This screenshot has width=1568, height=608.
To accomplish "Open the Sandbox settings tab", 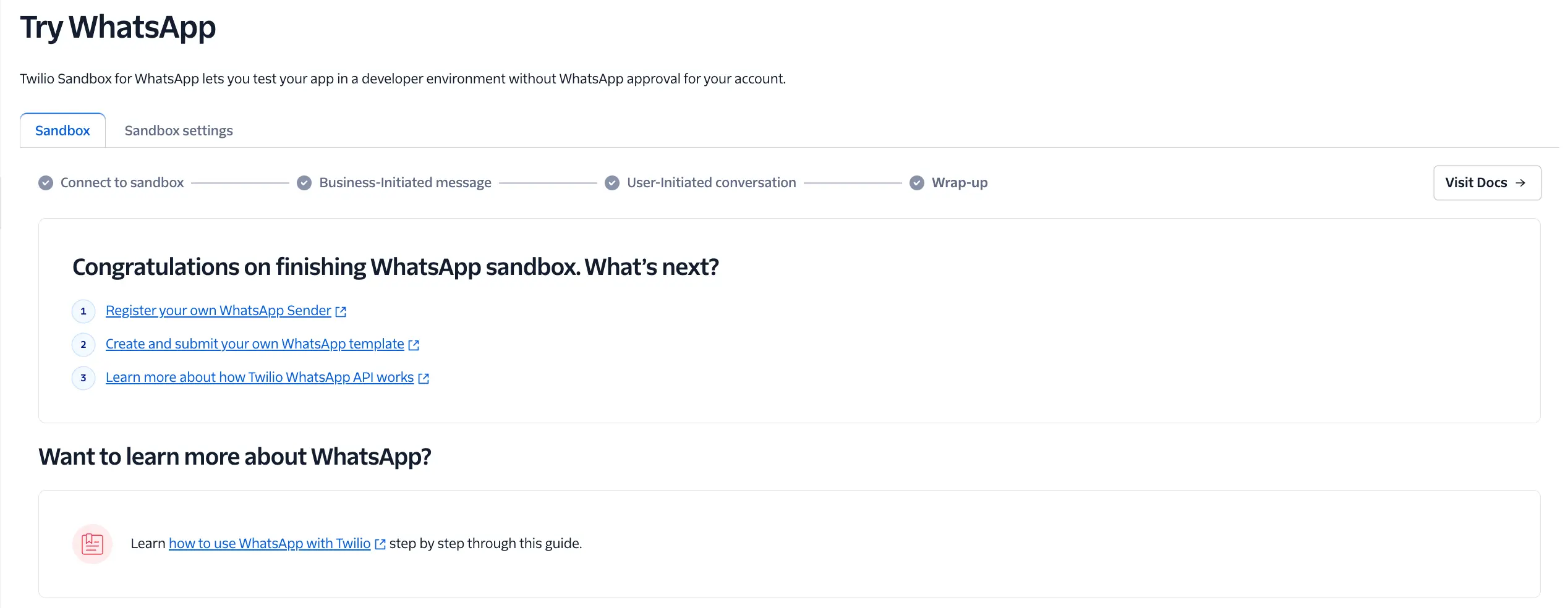I will [179, 130].
